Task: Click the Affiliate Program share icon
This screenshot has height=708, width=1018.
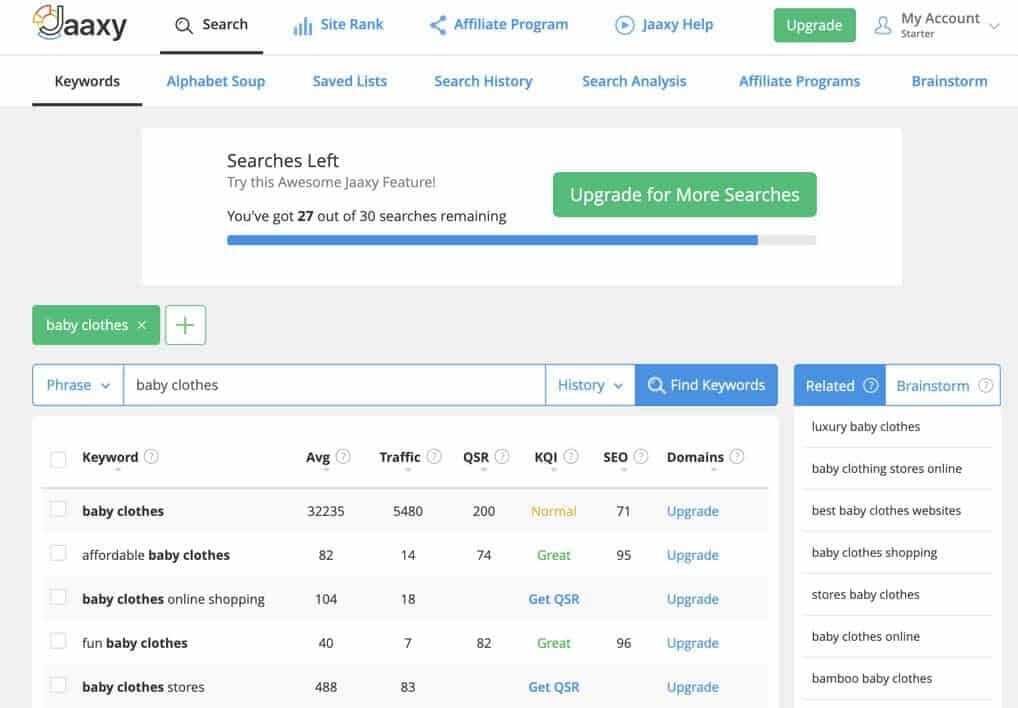Action: tap(438, 25)
